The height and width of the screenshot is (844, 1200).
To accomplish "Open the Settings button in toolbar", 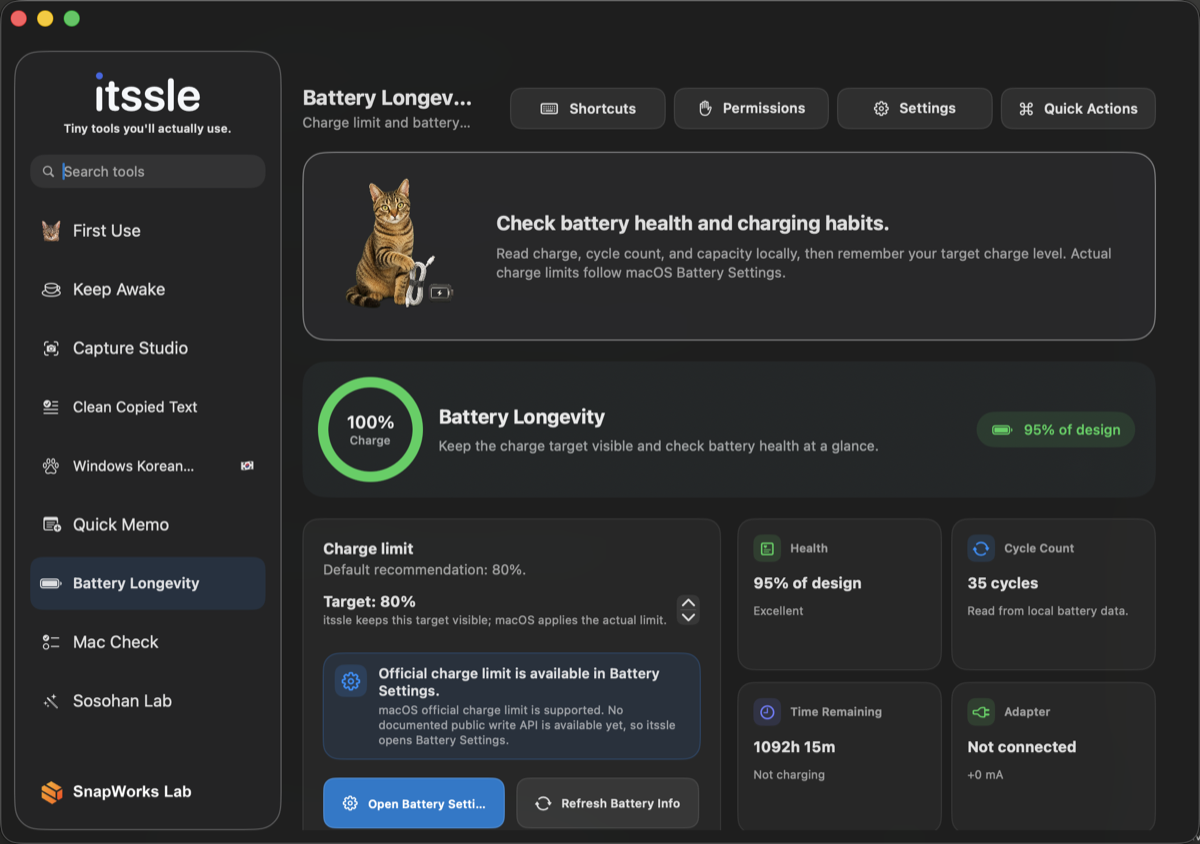I will [915, 109].
